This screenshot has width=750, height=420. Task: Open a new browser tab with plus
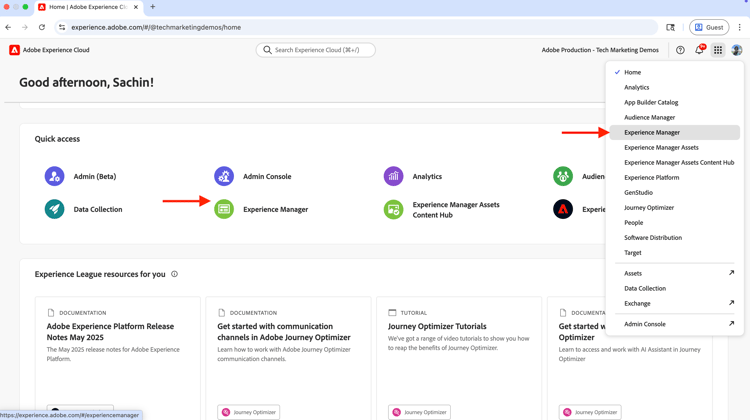pos(153,7)
